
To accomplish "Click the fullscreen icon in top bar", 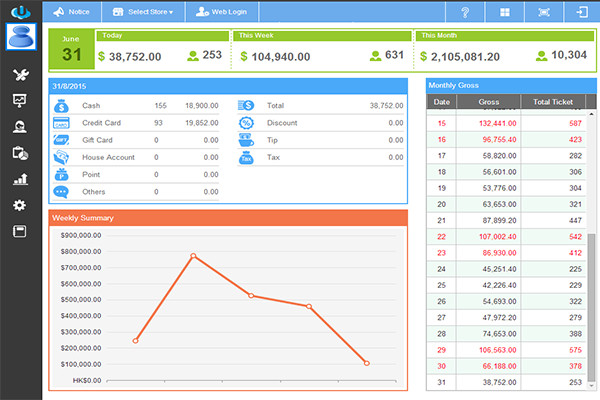I will coord(543,13).
